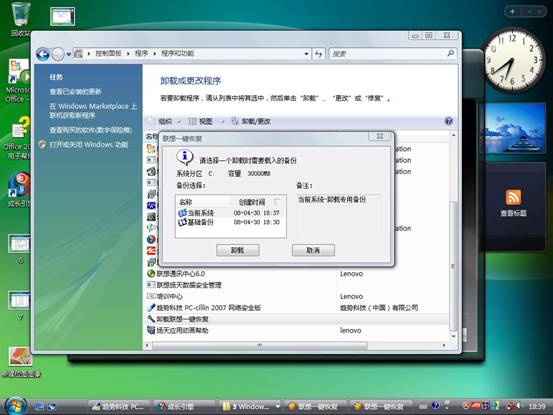This screenshot has height=415, width=553.
Task: Open 查看购买的软件(数字保险箱) link
Action: 91,130
